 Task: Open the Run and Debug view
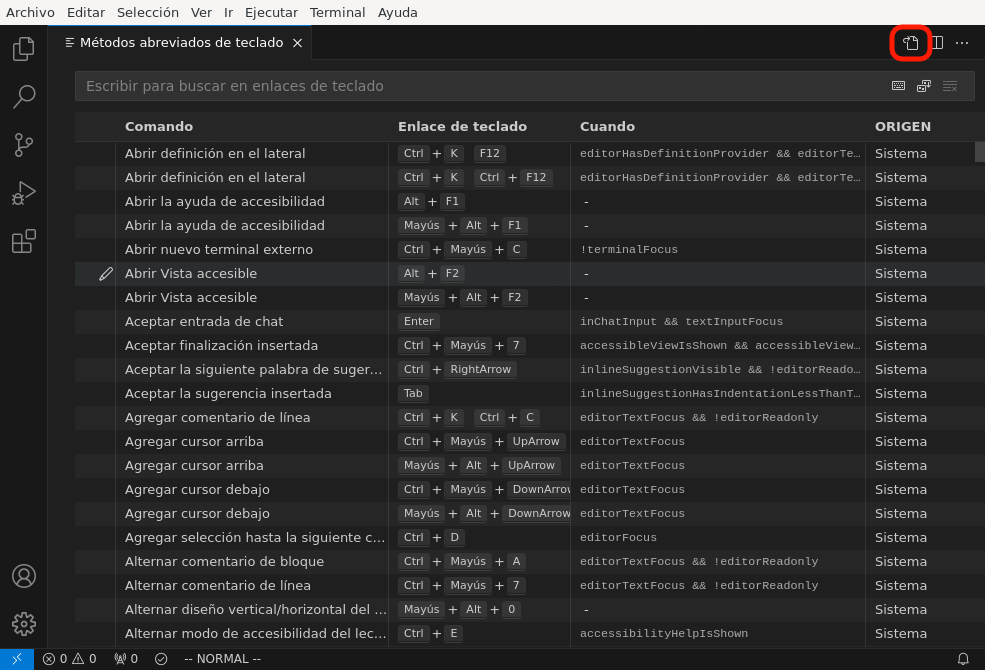pos(23,193)
